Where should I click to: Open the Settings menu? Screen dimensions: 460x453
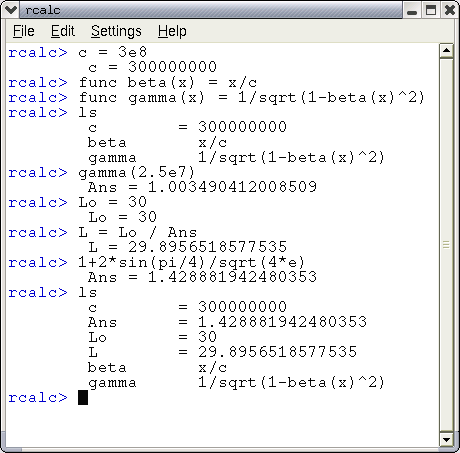(116, 31)
